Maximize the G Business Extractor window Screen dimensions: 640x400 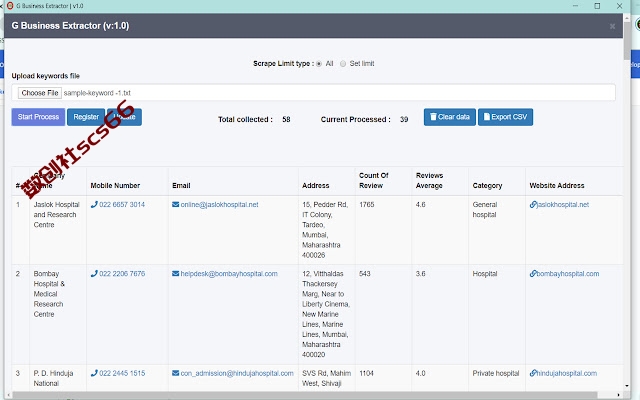(x=597, y=6)
